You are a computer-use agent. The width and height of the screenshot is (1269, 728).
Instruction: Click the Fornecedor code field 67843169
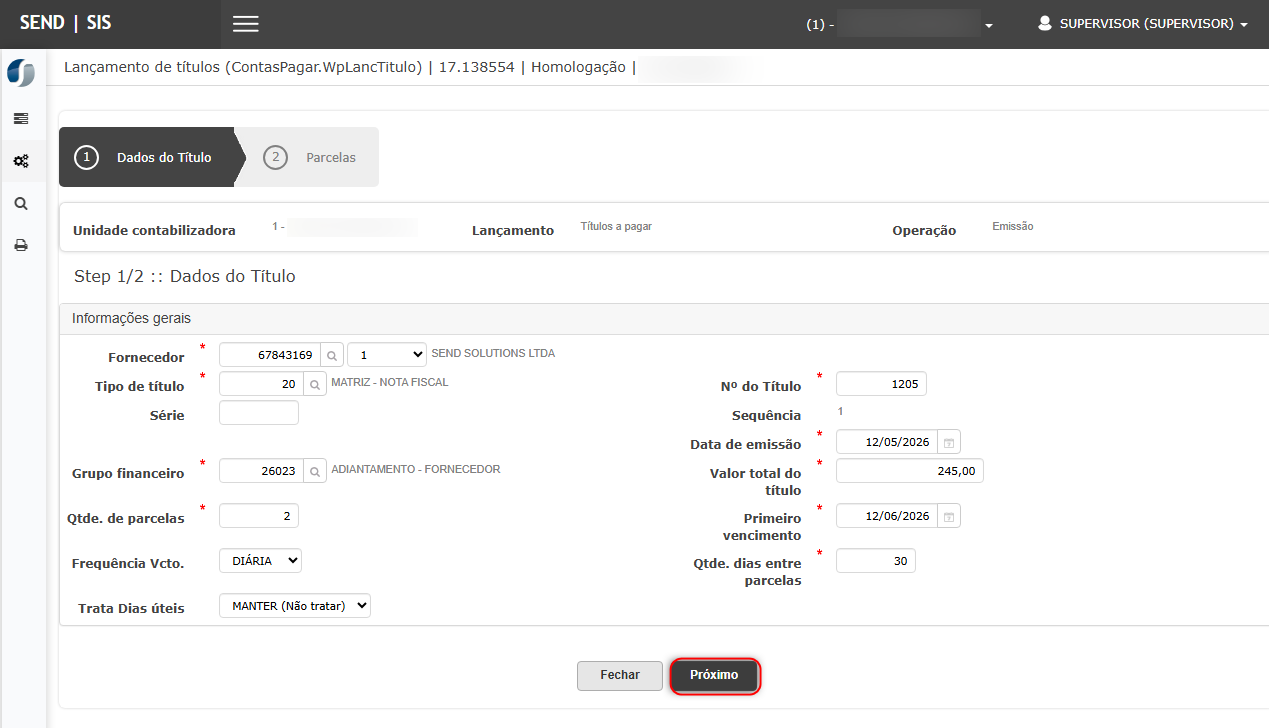(x=269, y=355)
